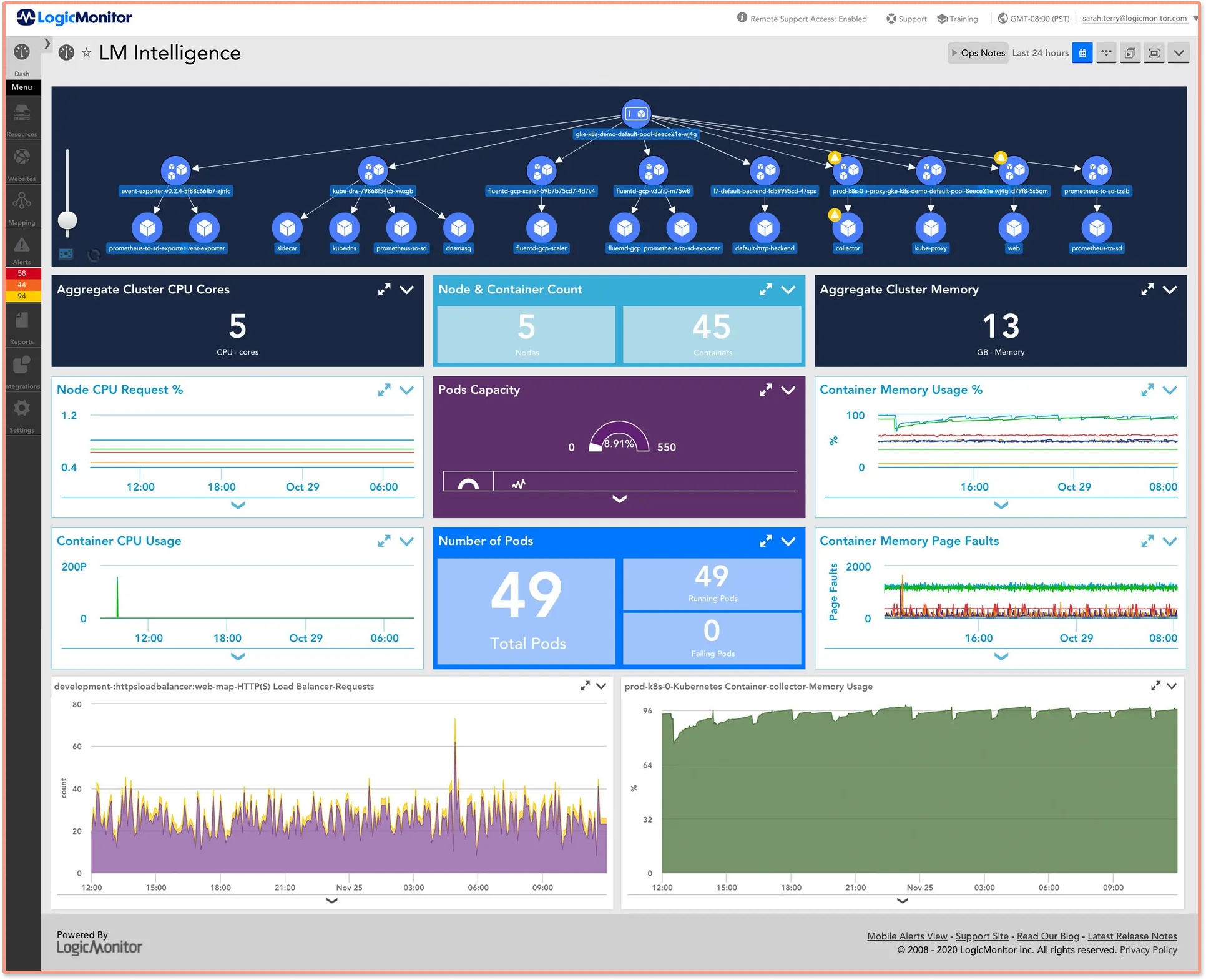Click the black Menu label under Dash
Screen dimensions: 1206x980
point(22,87)
